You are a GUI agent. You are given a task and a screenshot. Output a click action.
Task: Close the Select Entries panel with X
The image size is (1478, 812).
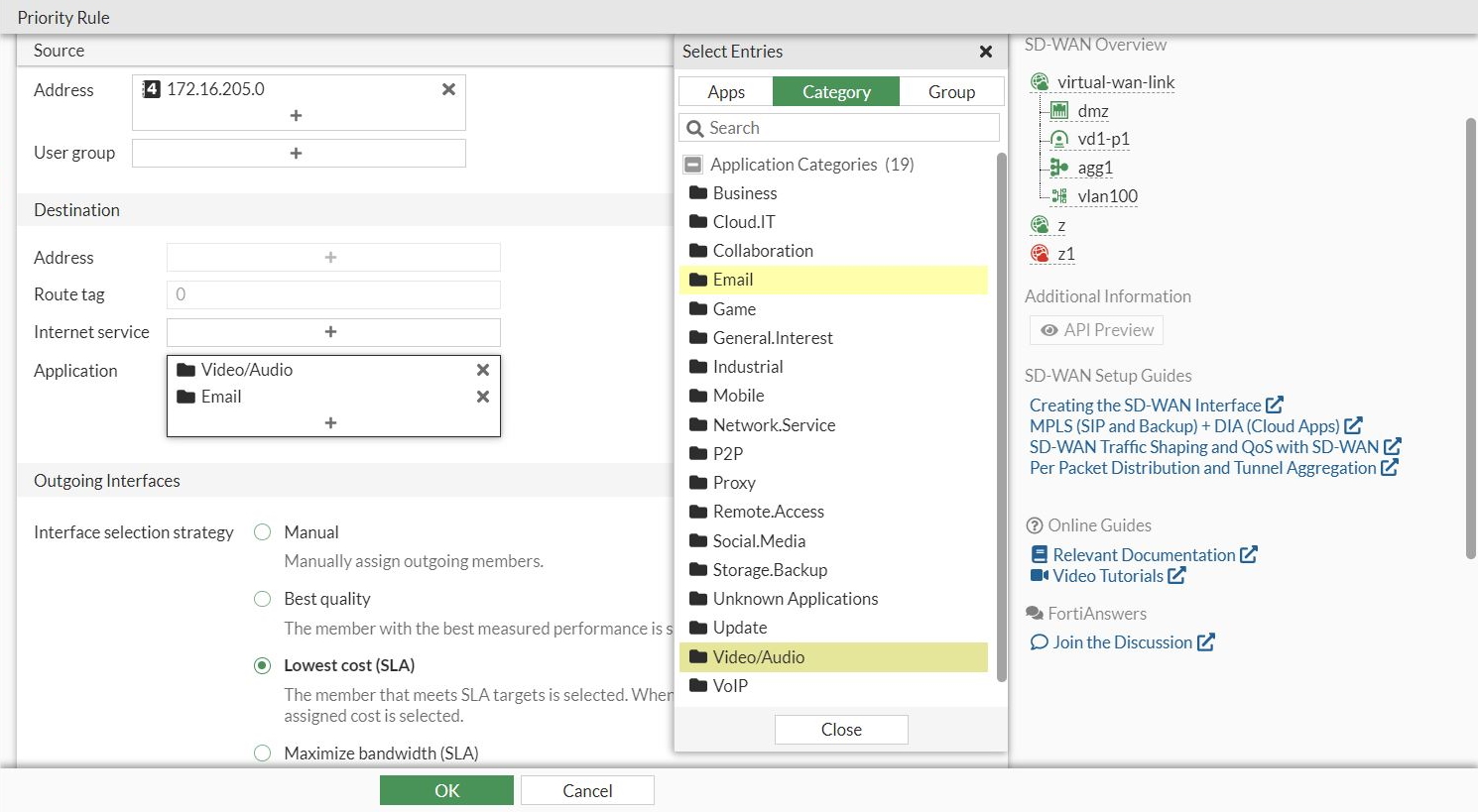986,52
